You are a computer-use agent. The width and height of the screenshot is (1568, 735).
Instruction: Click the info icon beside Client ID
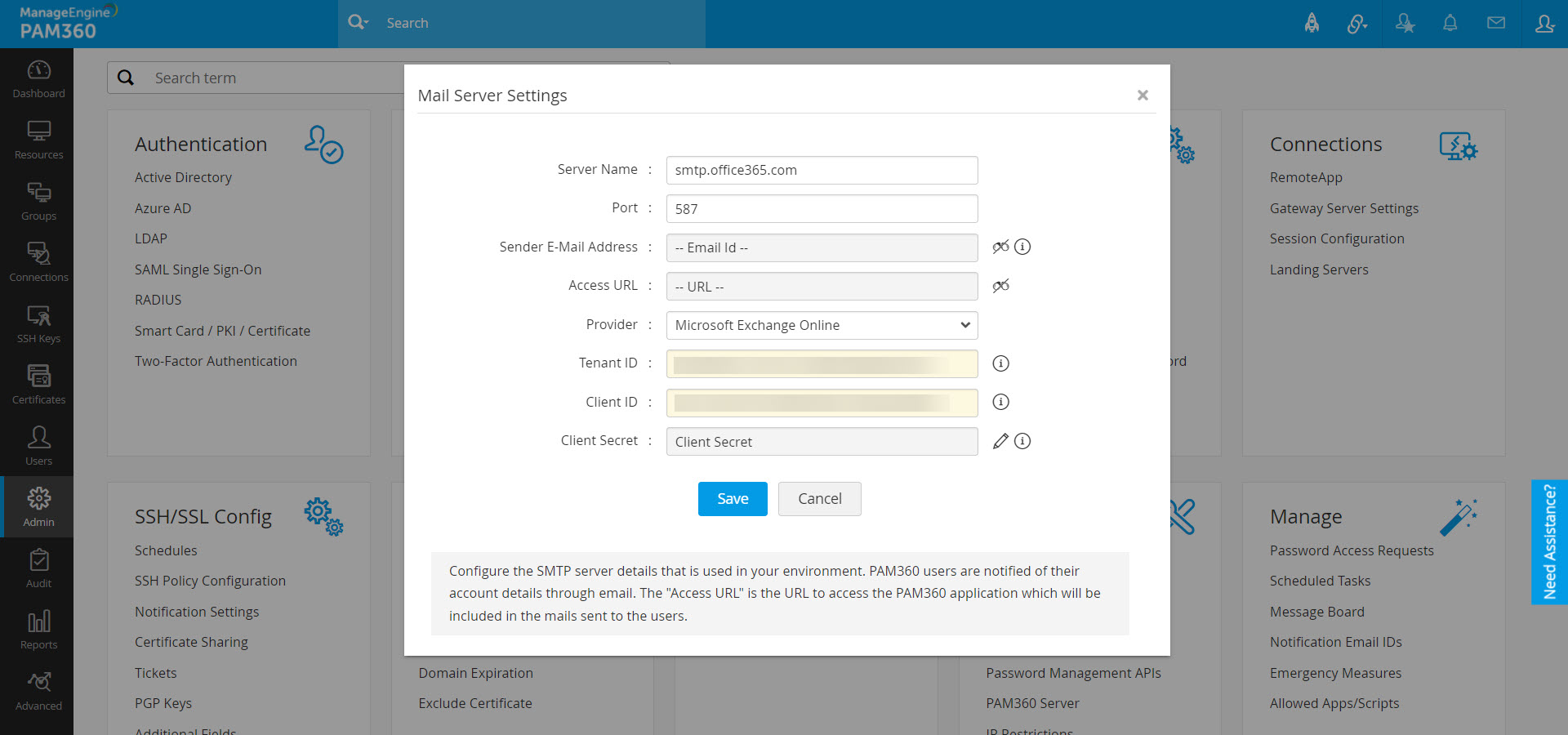pos(1000,402)
